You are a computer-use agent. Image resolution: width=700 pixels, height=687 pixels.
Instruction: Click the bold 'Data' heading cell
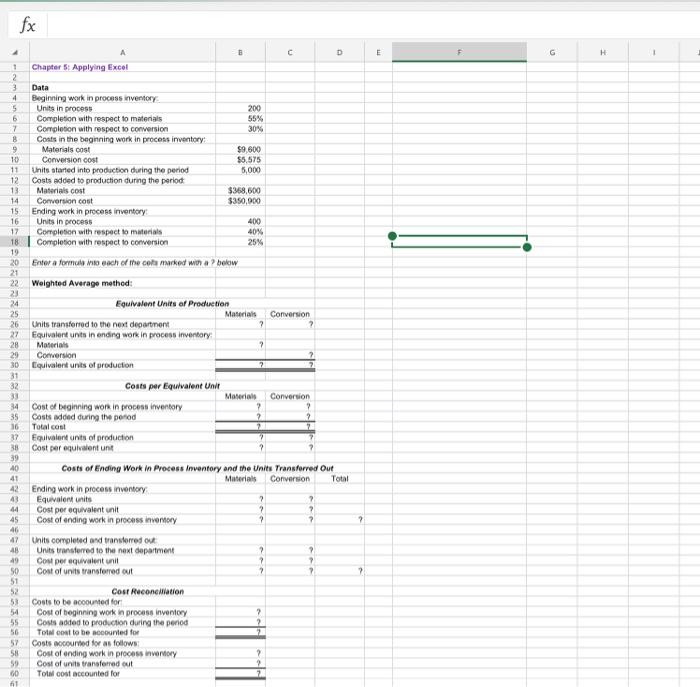click(x=40, y=87)
